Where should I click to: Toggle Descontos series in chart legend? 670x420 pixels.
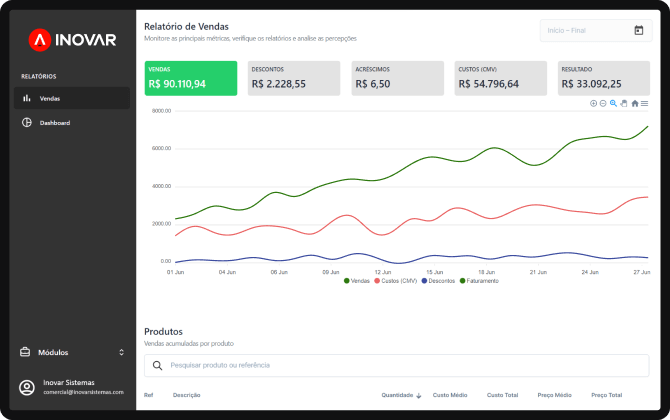[440, 281]
